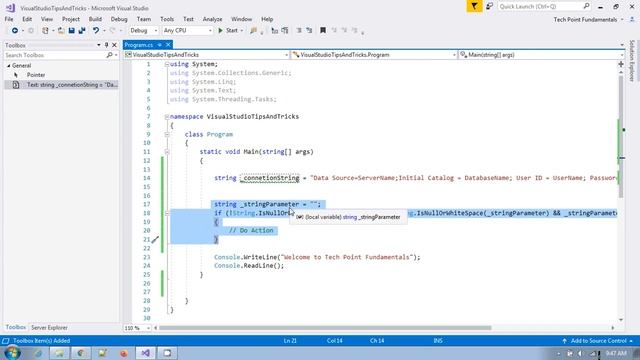
Task: Open the Team menu
Action: tap(144, 19)
